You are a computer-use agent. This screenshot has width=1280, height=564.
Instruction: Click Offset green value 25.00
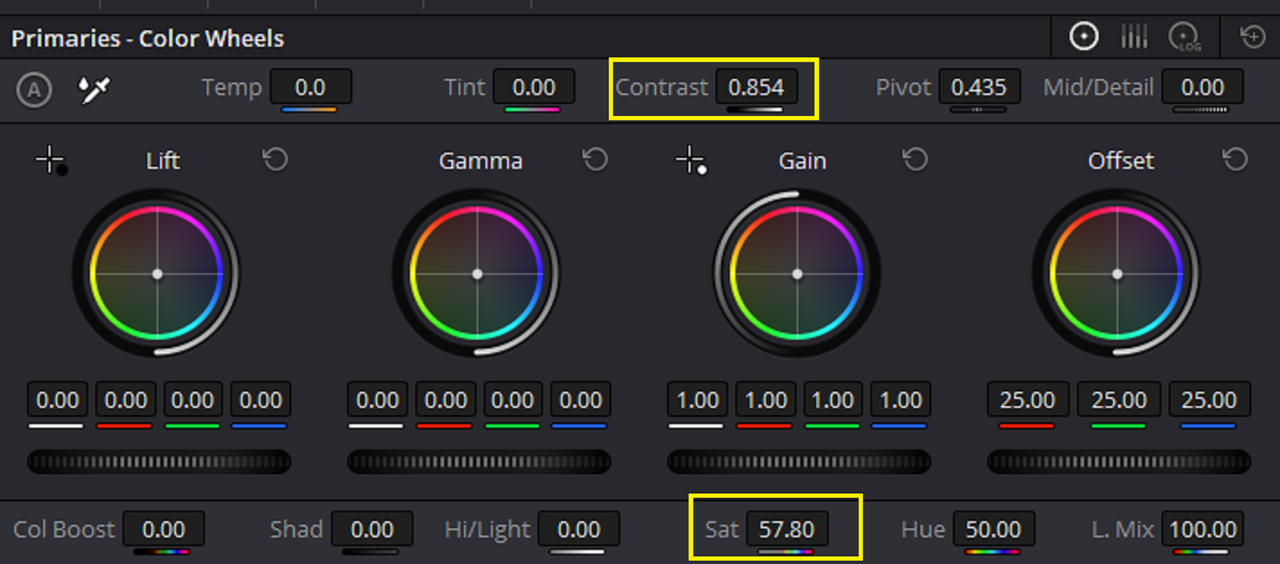pos(1119,400)
